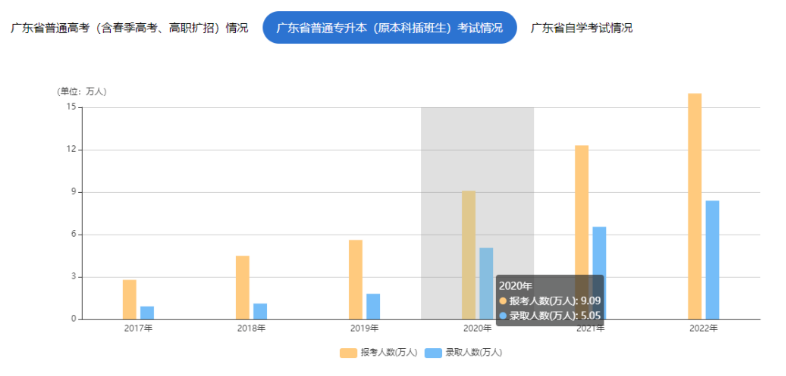Click the 2019年 orange 报考人数 bar

(x=356, y=279)
